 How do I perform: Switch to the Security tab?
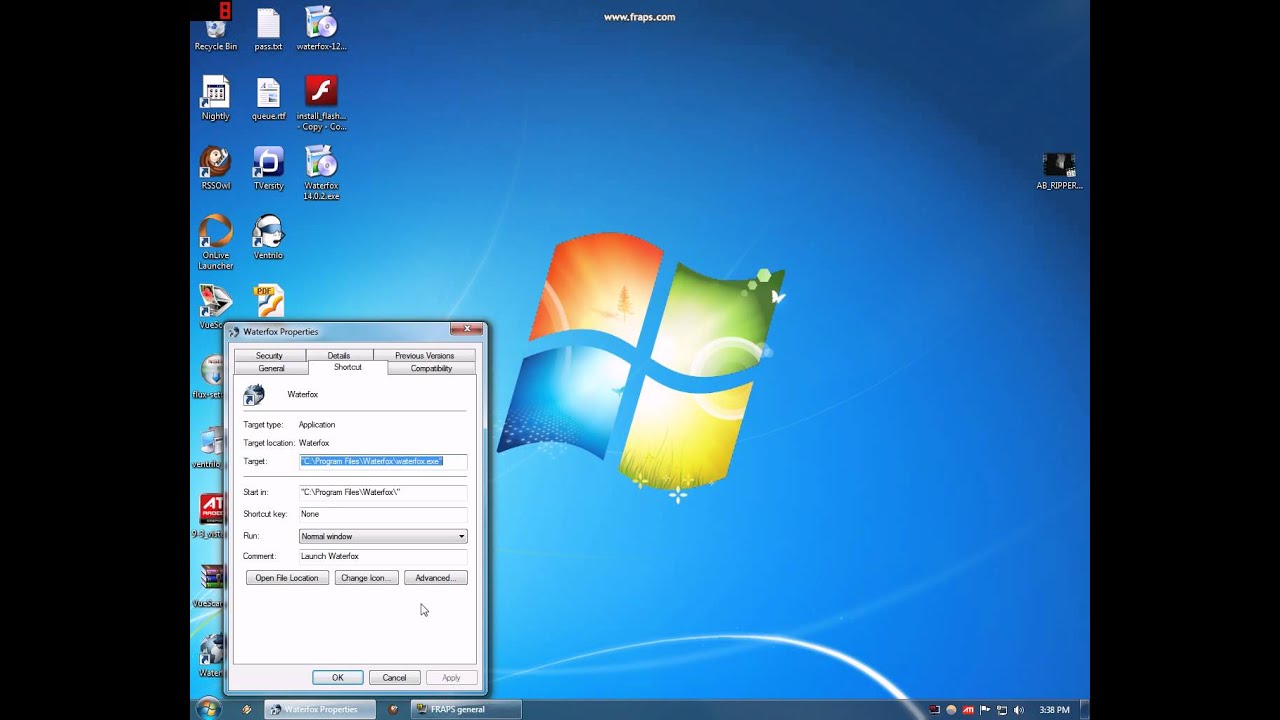(x=269, y=355)
